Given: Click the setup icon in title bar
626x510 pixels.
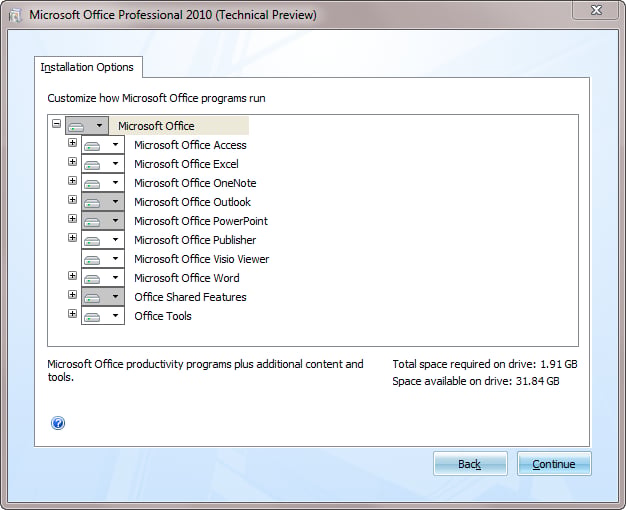Looking at the screenshot, I should [16, 16].
